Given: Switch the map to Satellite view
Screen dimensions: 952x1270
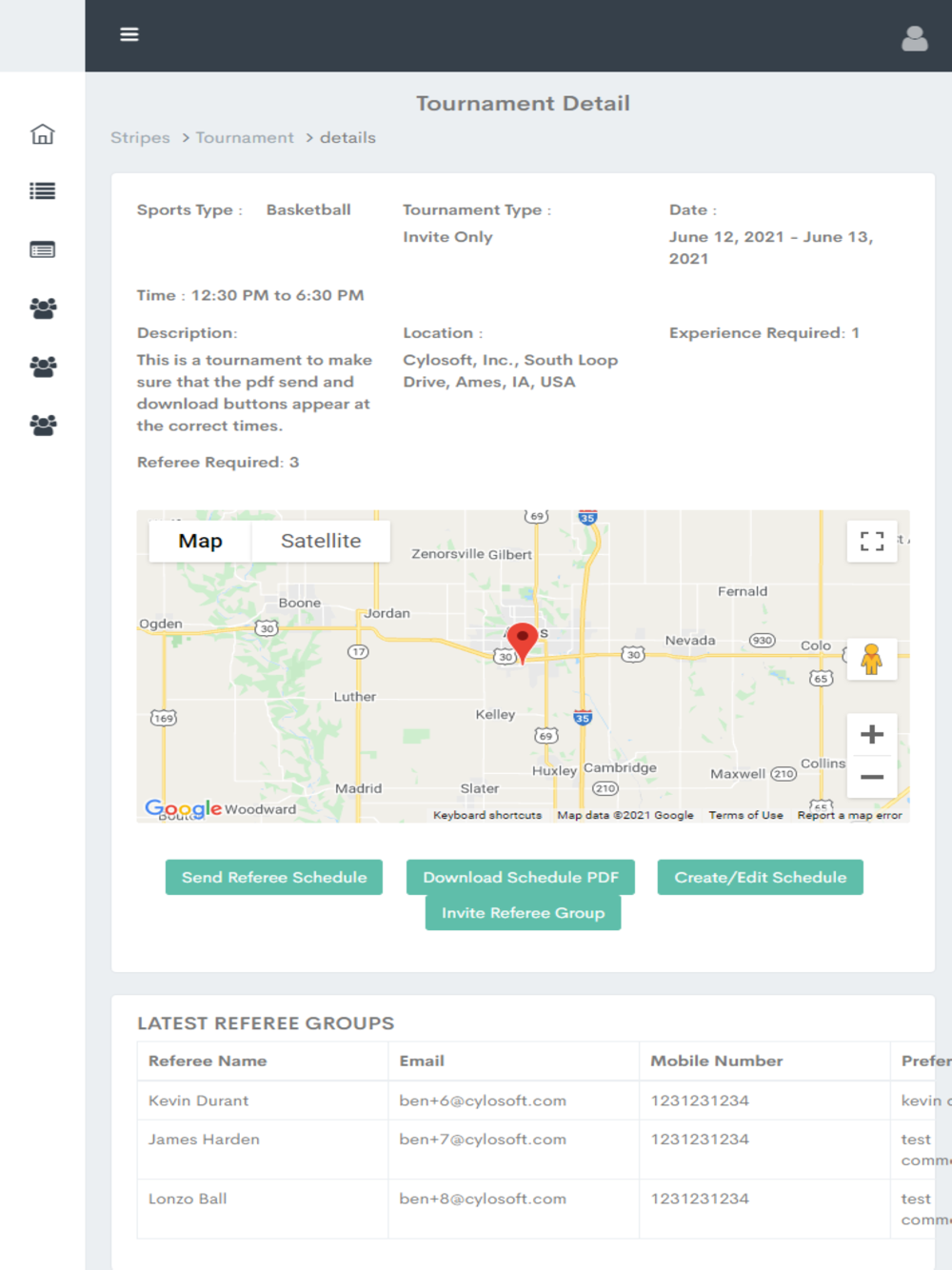Looking at the screenshot, I should click(321, 541).
